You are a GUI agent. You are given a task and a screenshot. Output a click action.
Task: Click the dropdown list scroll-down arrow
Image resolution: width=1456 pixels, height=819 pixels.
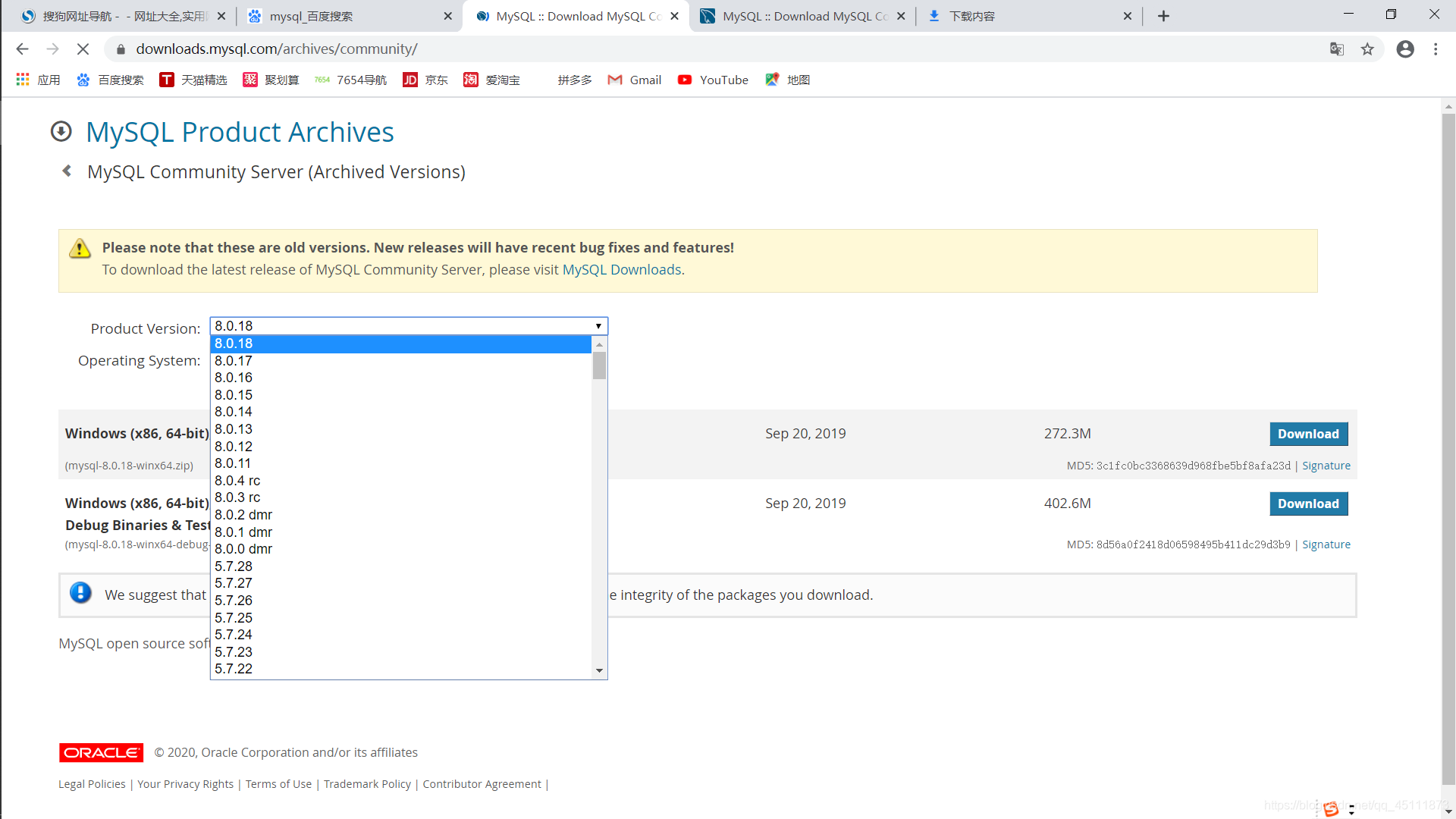pos(599,670)
